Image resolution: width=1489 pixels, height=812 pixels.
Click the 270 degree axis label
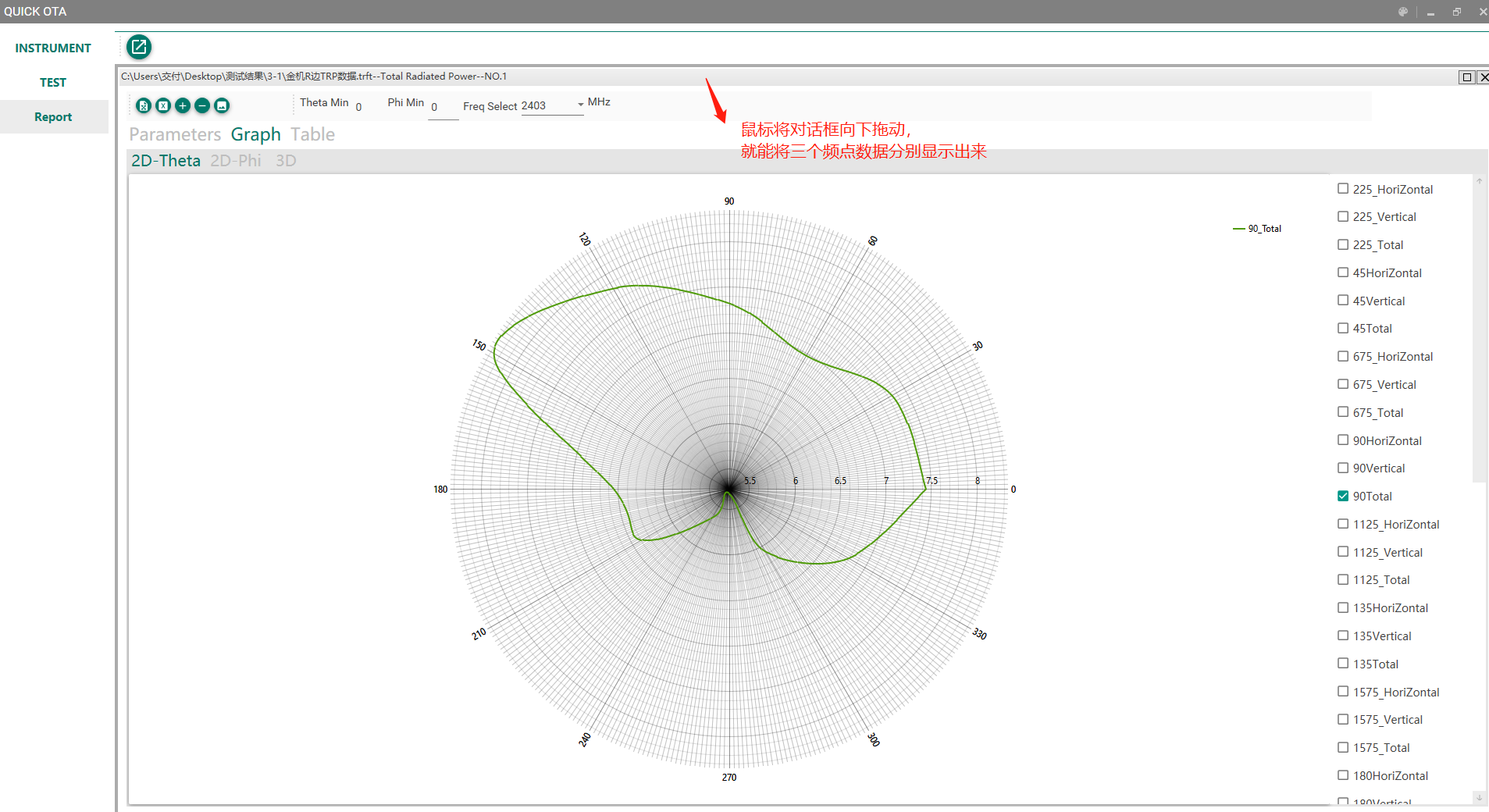coord(729,778)
